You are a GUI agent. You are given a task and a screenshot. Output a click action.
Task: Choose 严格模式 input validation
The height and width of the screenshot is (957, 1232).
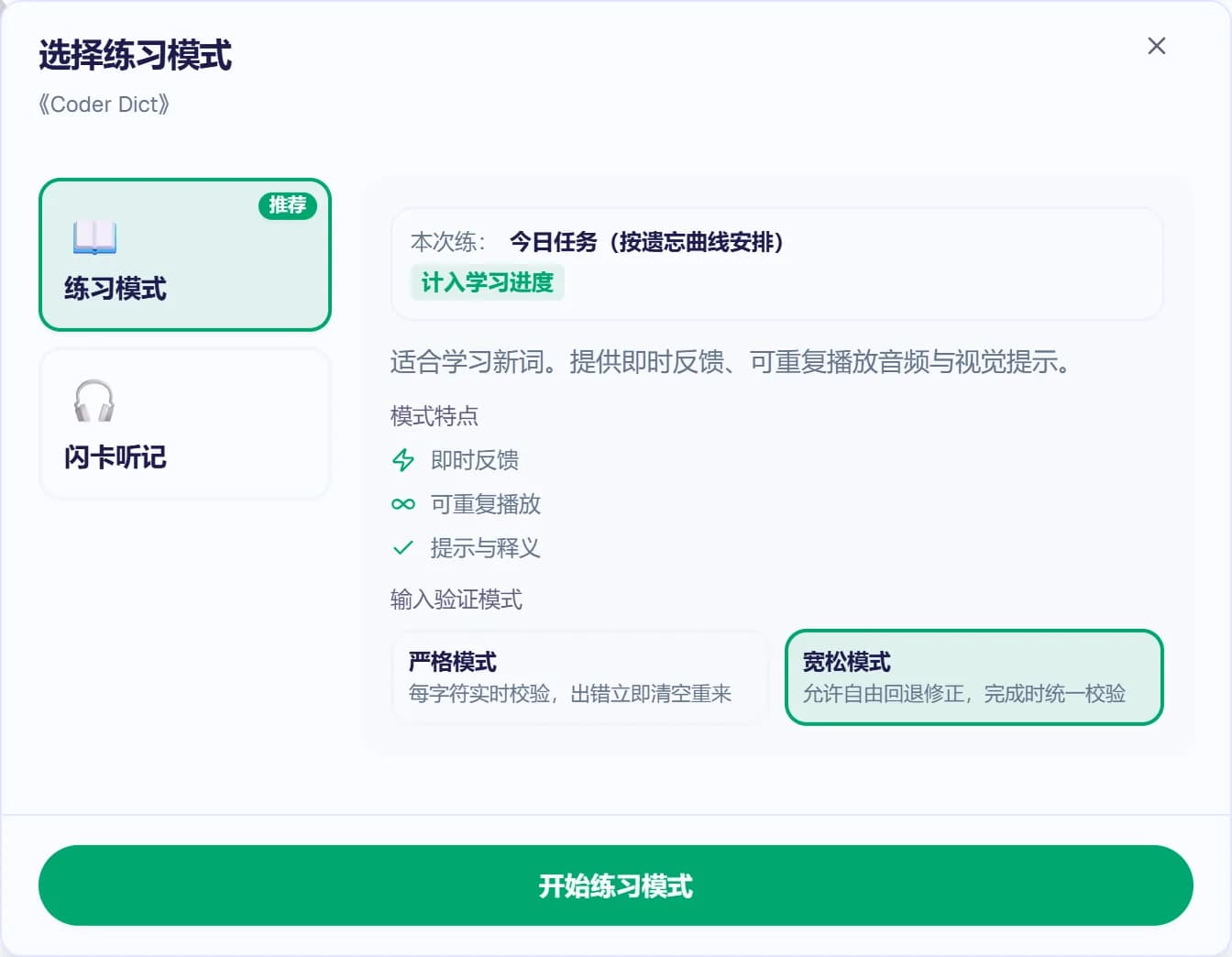(579, 677)
